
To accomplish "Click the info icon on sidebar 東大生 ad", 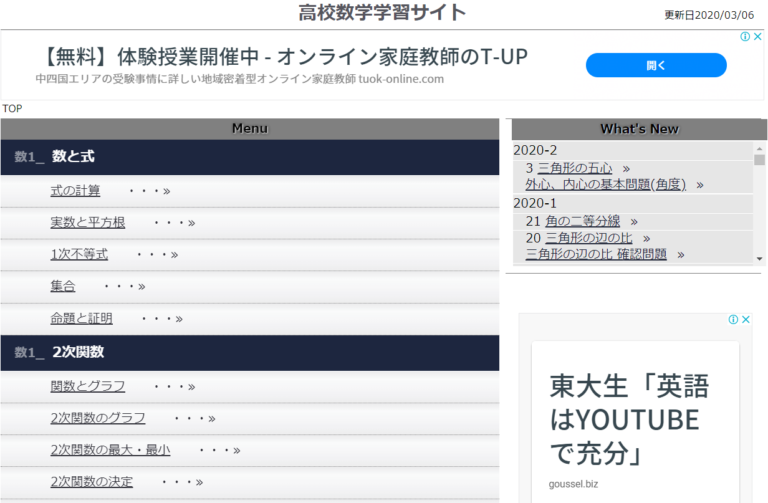I will 733,319.
